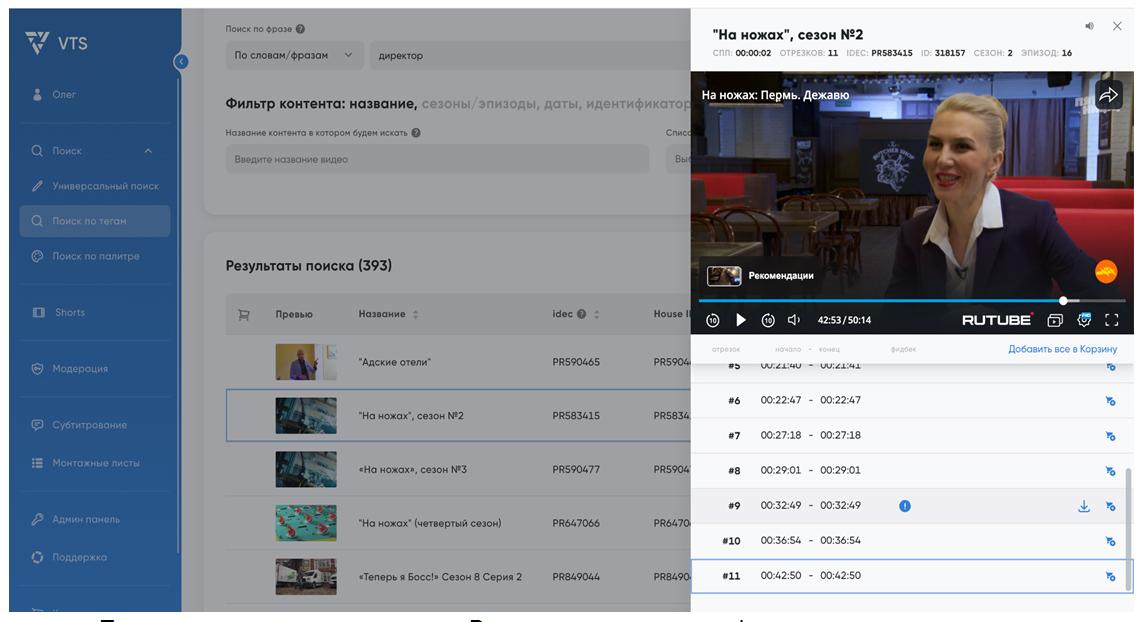Click the video progress bar handle

(x=1063, y=300)
